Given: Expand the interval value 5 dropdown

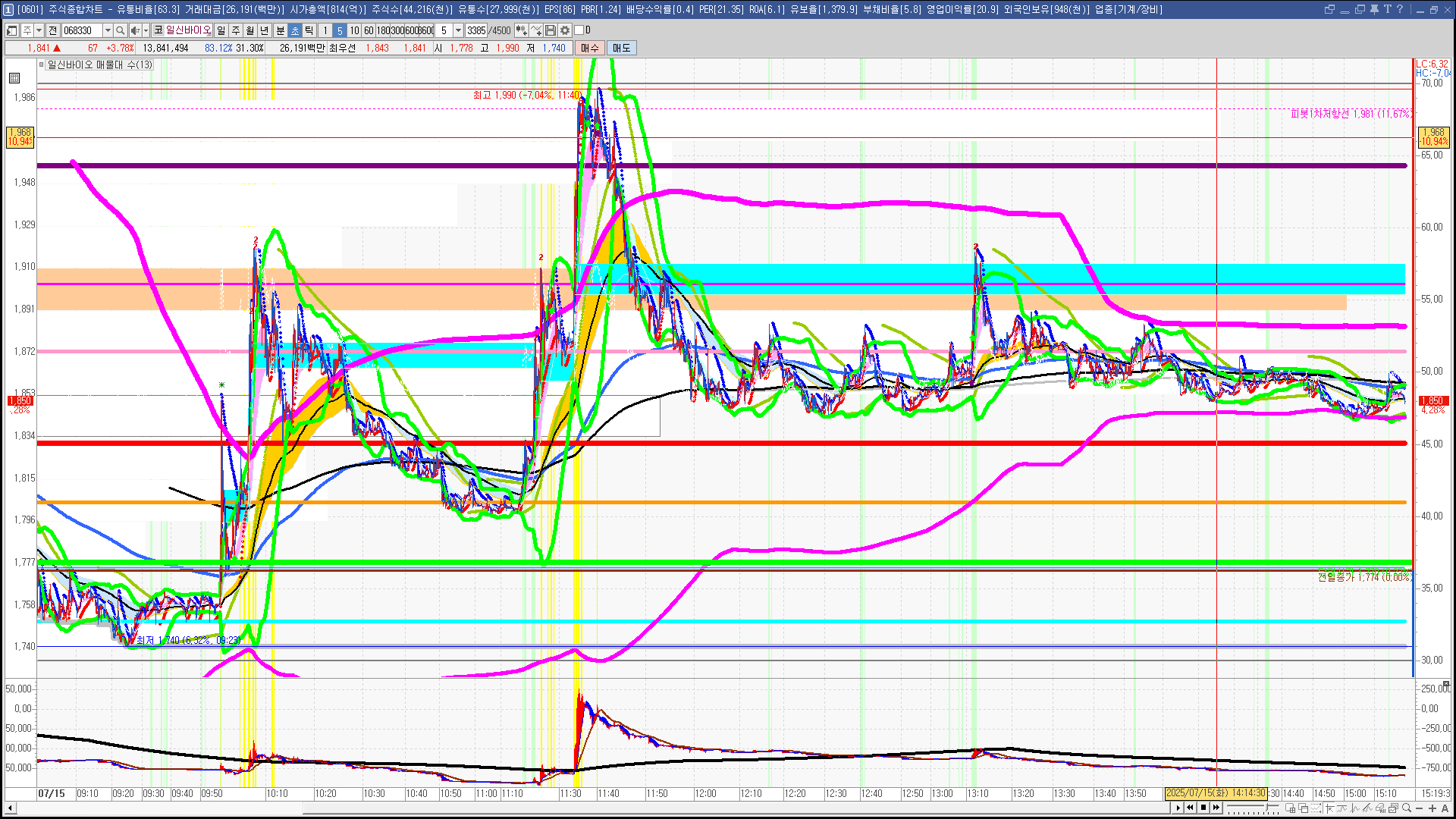Looking at the screenshot, I should 458,30.
